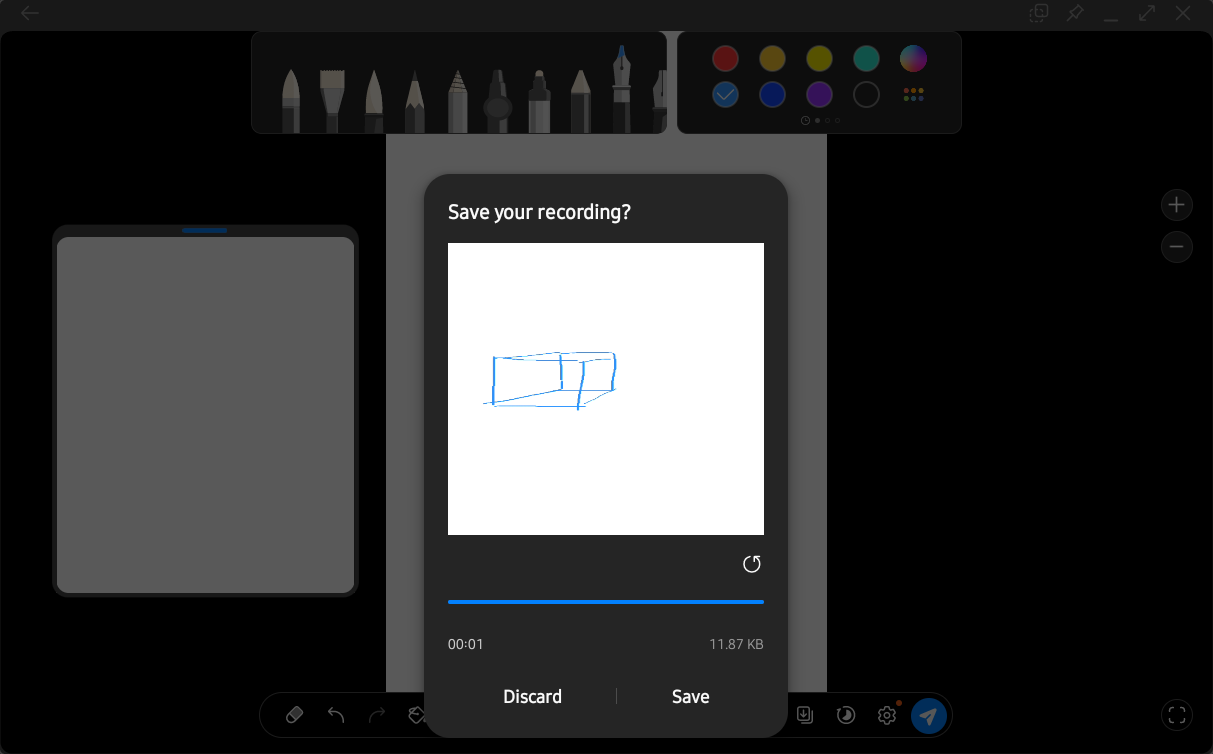Image resolution: width=1213 pixels, height=754 pixels.
Task: Select the fountain pen tool
Action: click(x=621, y=90)
